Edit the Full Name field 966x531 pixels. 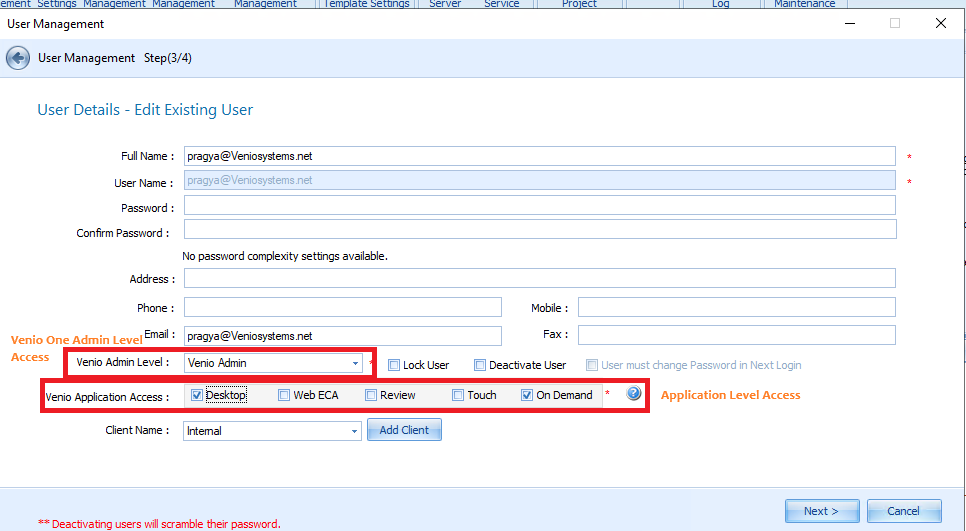tap(540, 156)
